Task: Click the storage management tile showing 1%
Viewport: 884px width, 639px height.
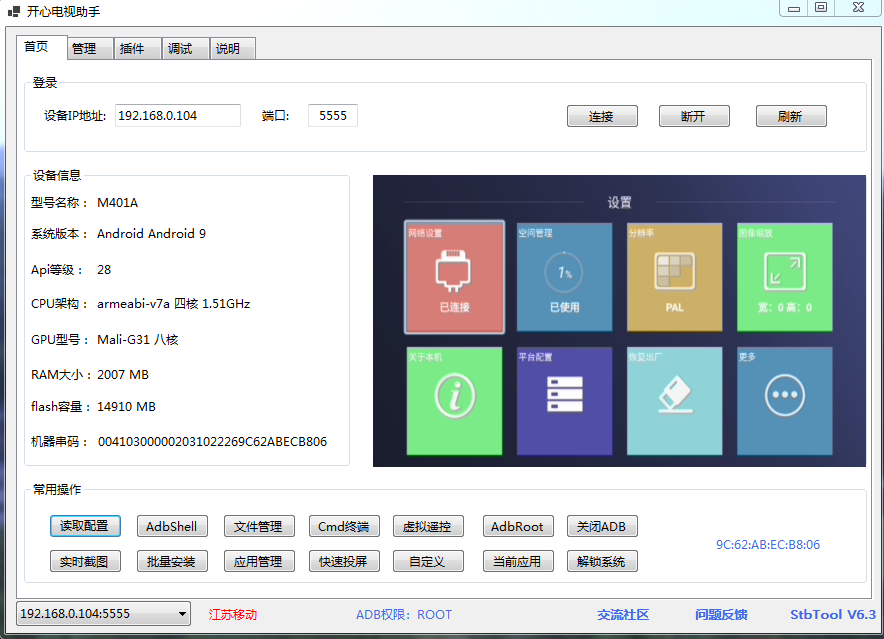Action: (x=564, y=277)
